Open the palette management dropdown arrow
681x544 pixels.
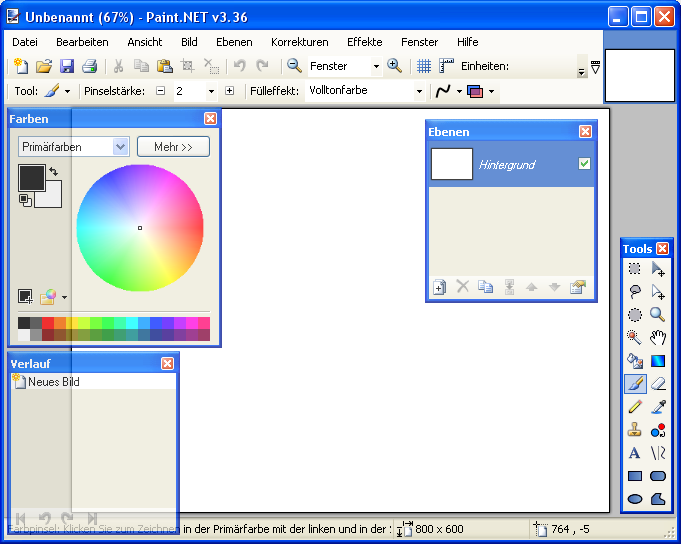[x=64, y=297]
